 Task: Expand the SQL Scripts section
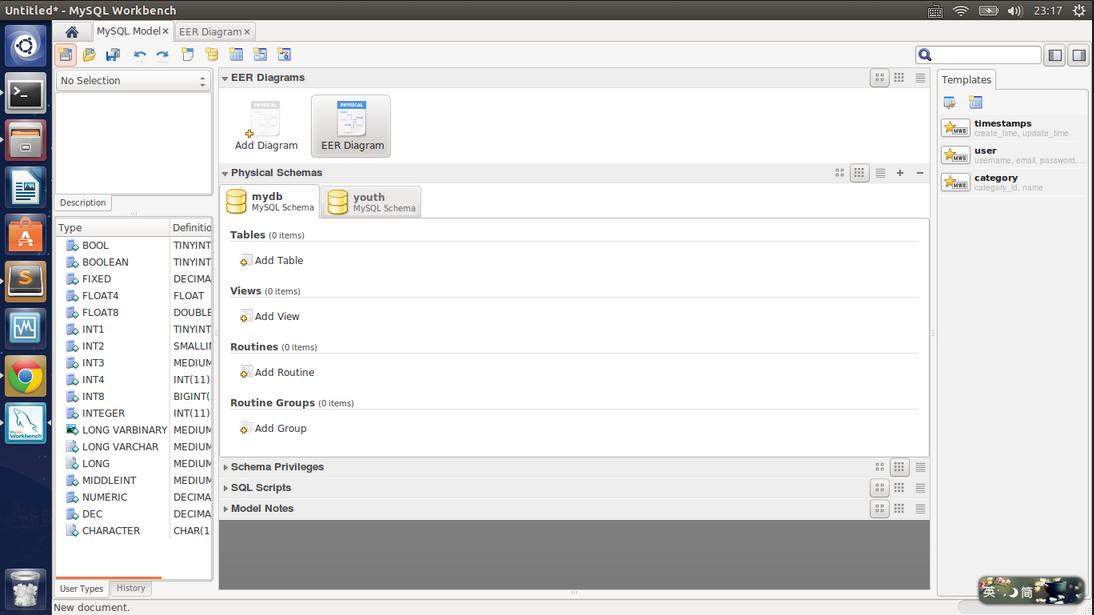pyautogui.click(x=225, y=488)
